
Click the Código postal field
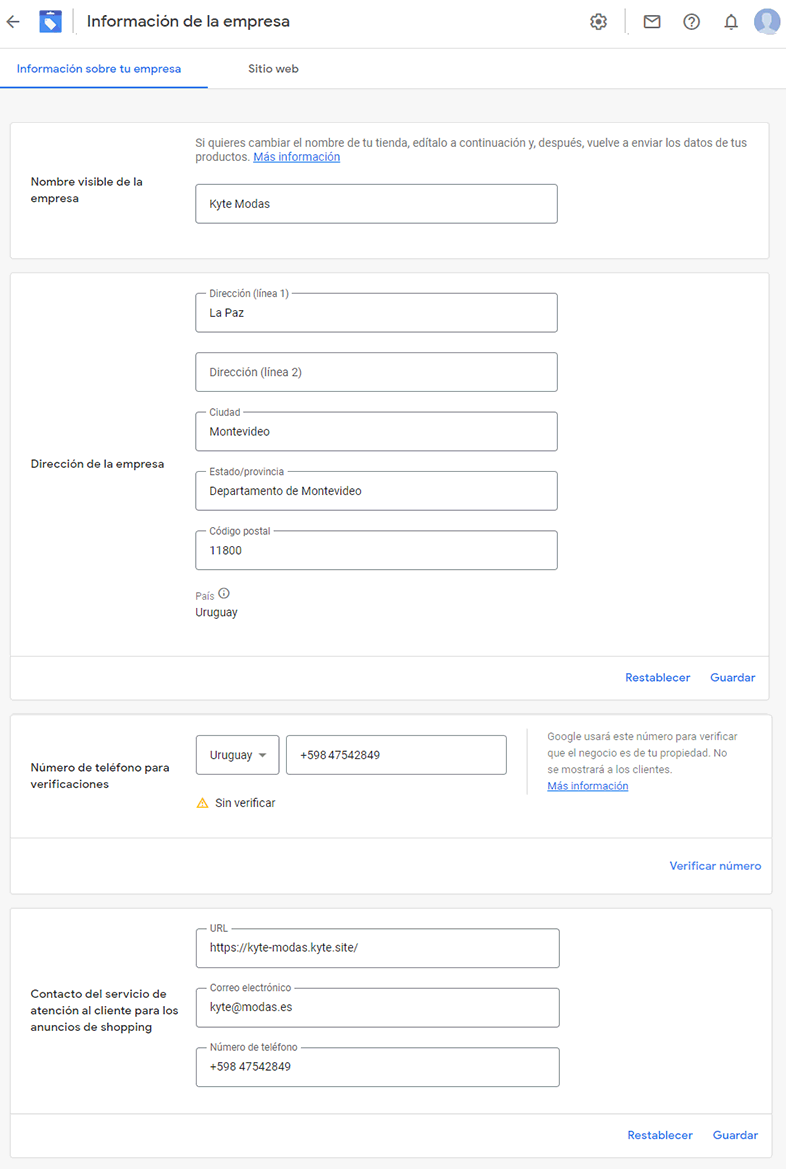coord(377,550)
